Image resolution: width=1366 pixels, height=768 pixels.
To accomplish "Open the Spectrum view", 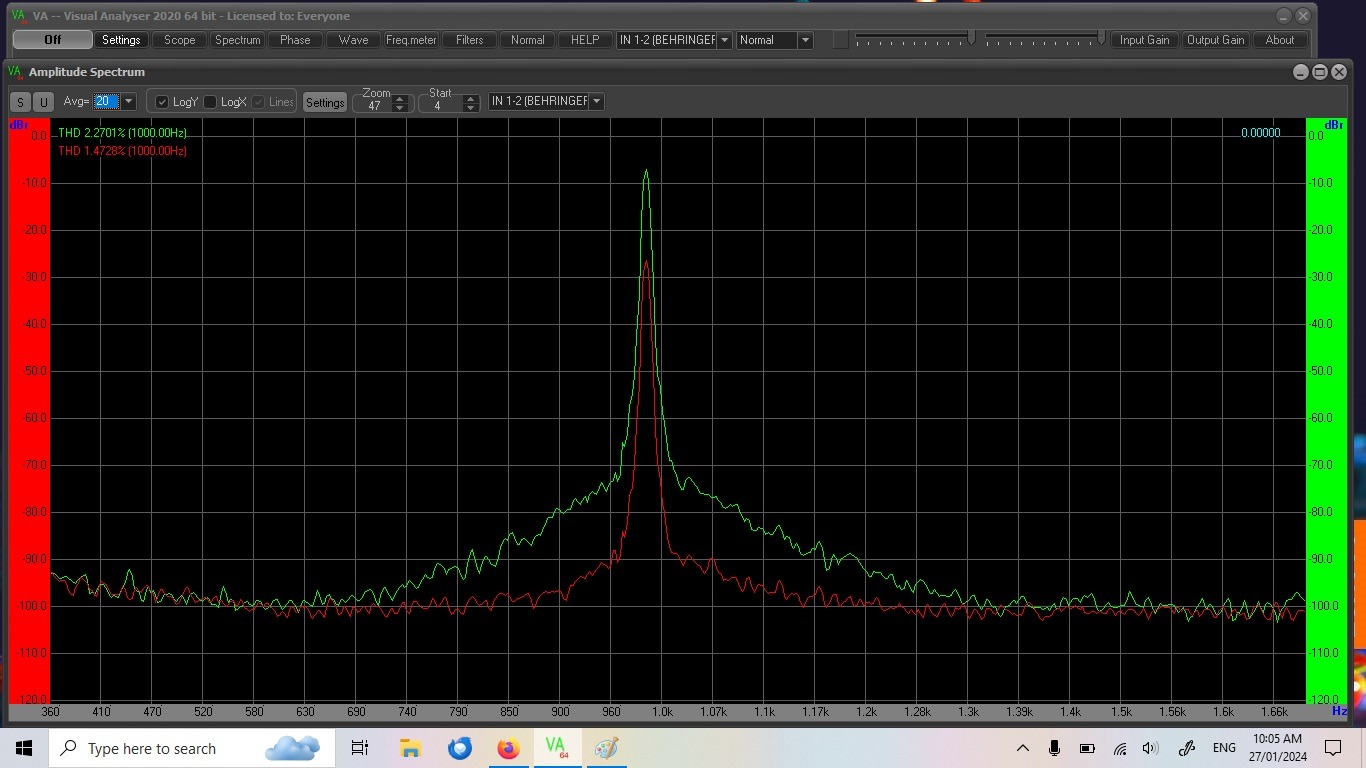I will (237, 40).
